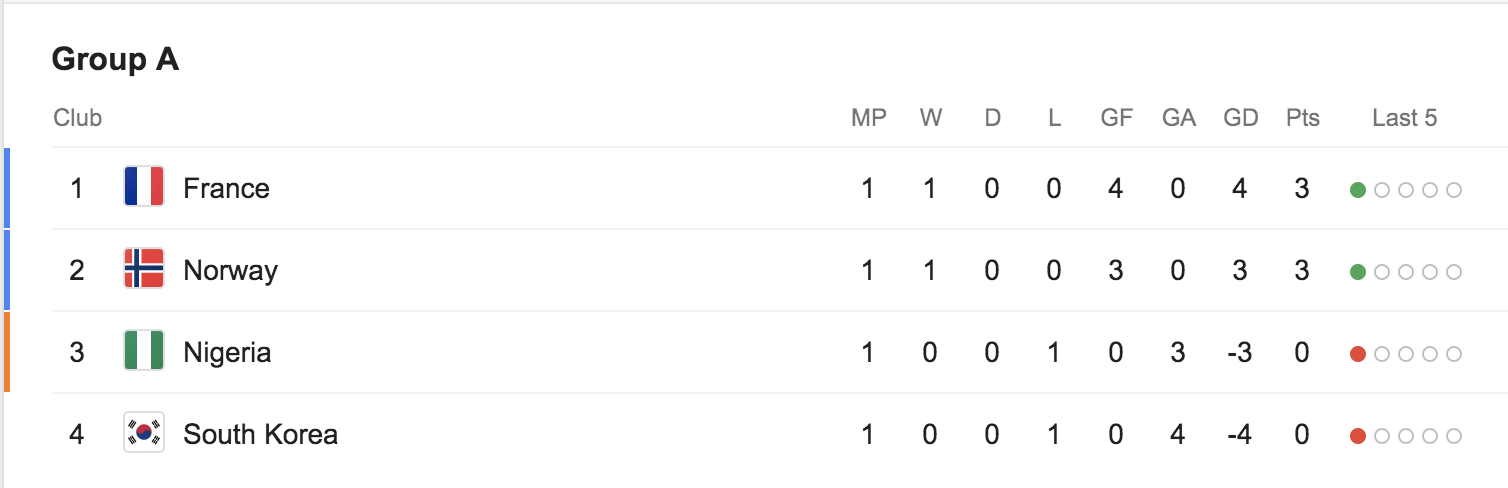Click the GD column header
The image size is (1508, 488).
[1241, 118]
